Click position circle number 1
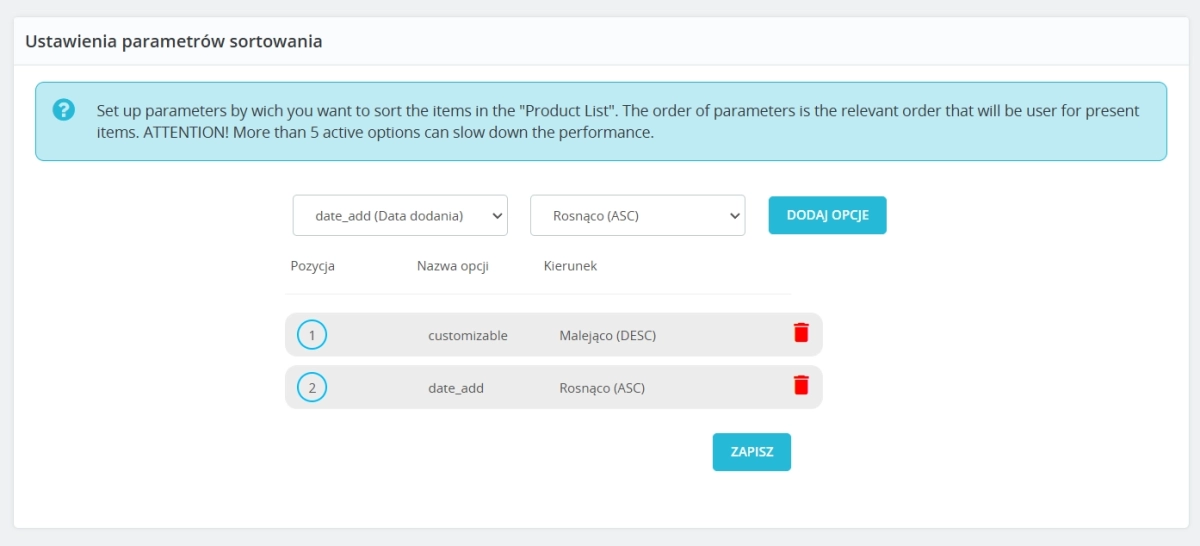Viewport: 1200px width, 546px height. point(312,335)
